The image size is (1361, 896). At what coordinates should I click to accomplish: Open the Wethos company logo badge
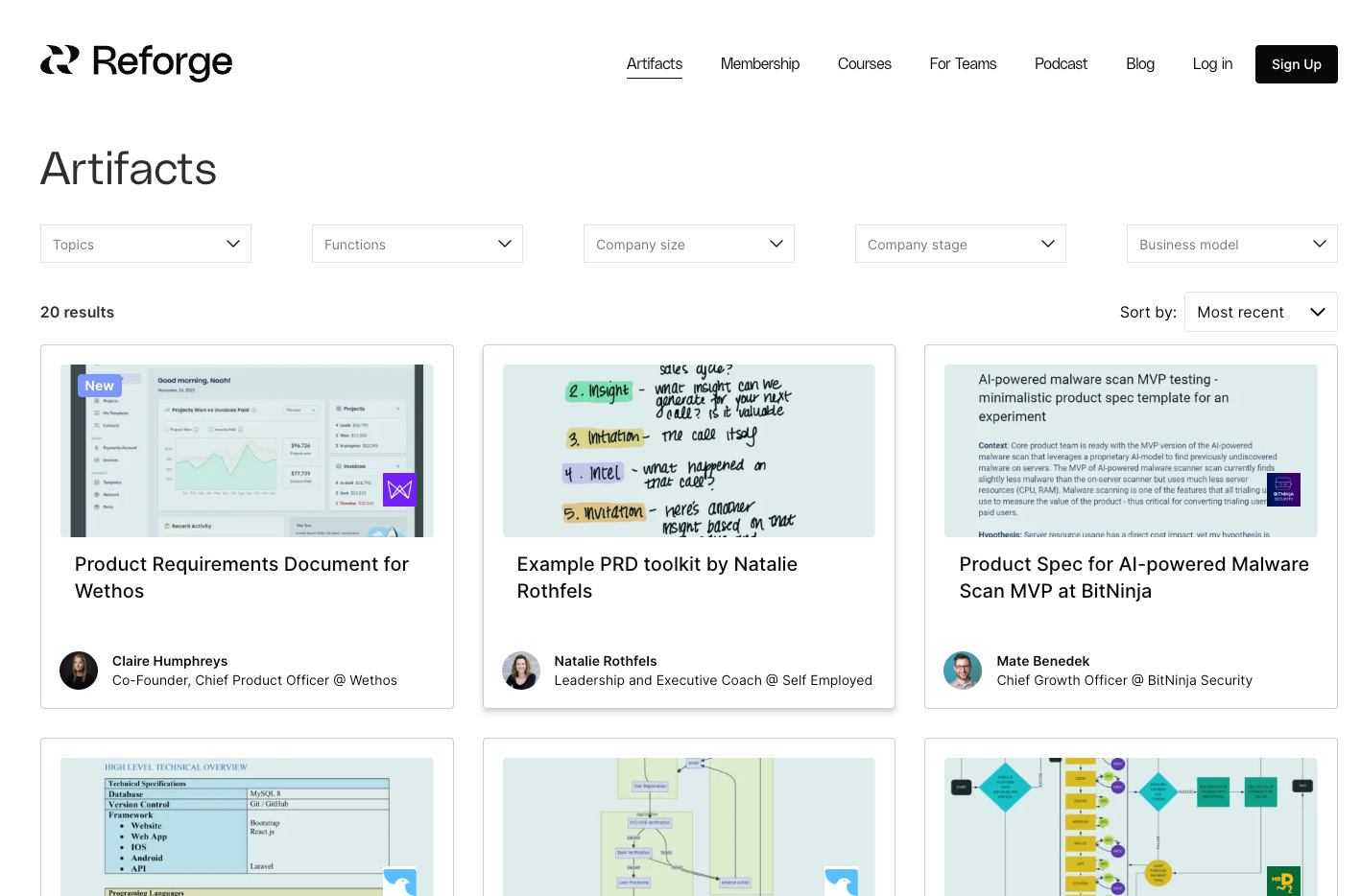(x=399, y=489)
